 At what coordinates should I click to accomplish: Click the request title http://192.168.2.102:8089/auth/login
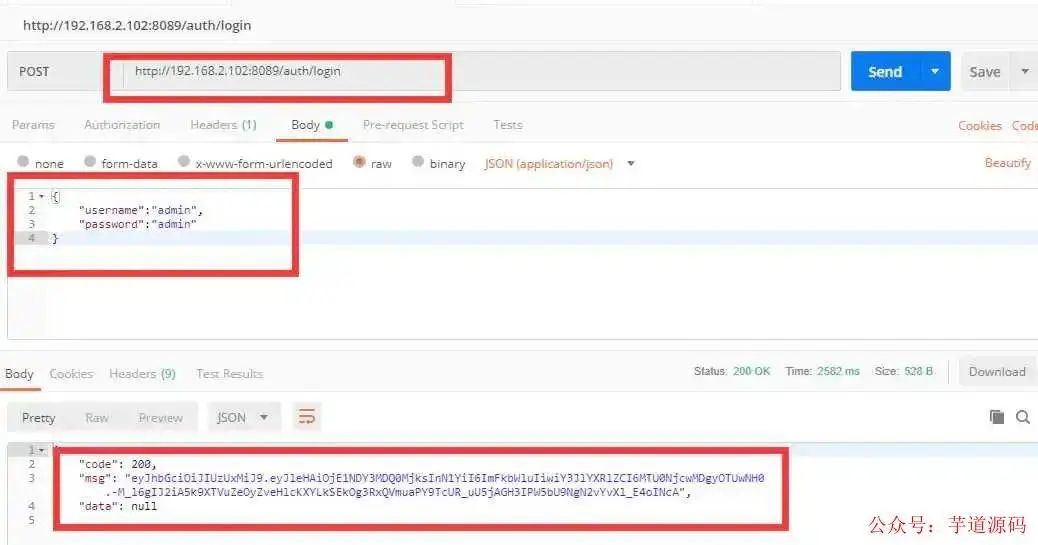[137, 26]
